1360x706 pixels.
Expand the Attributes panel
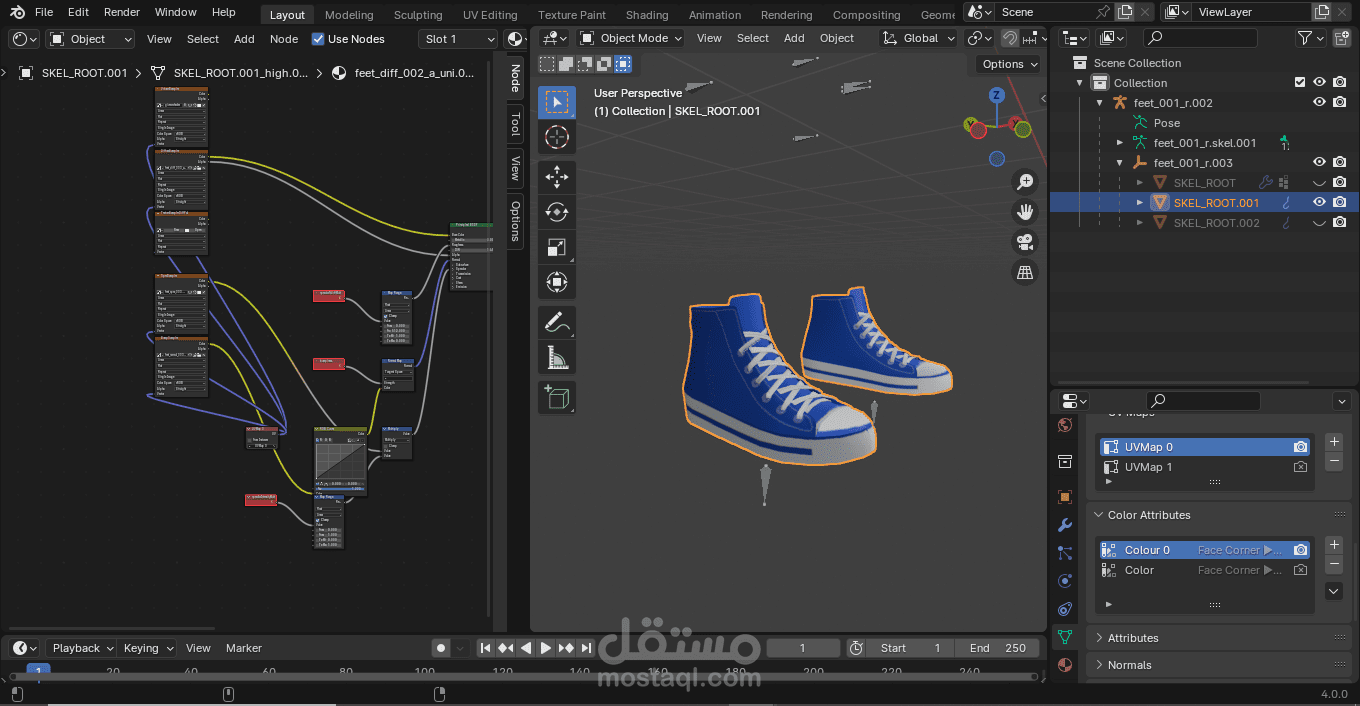coord(1133,638)
